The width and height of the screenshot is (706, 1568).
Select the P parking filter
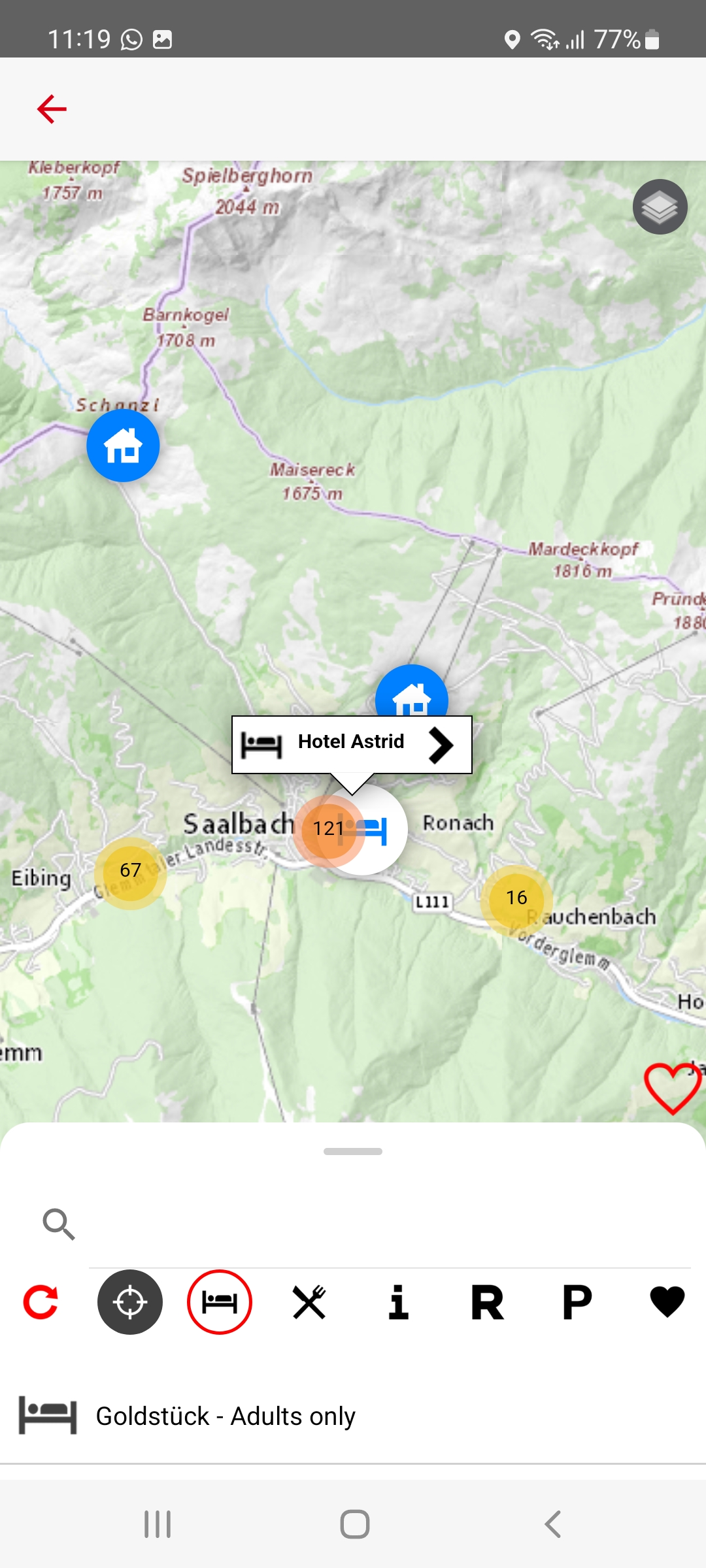[577, 1302]
